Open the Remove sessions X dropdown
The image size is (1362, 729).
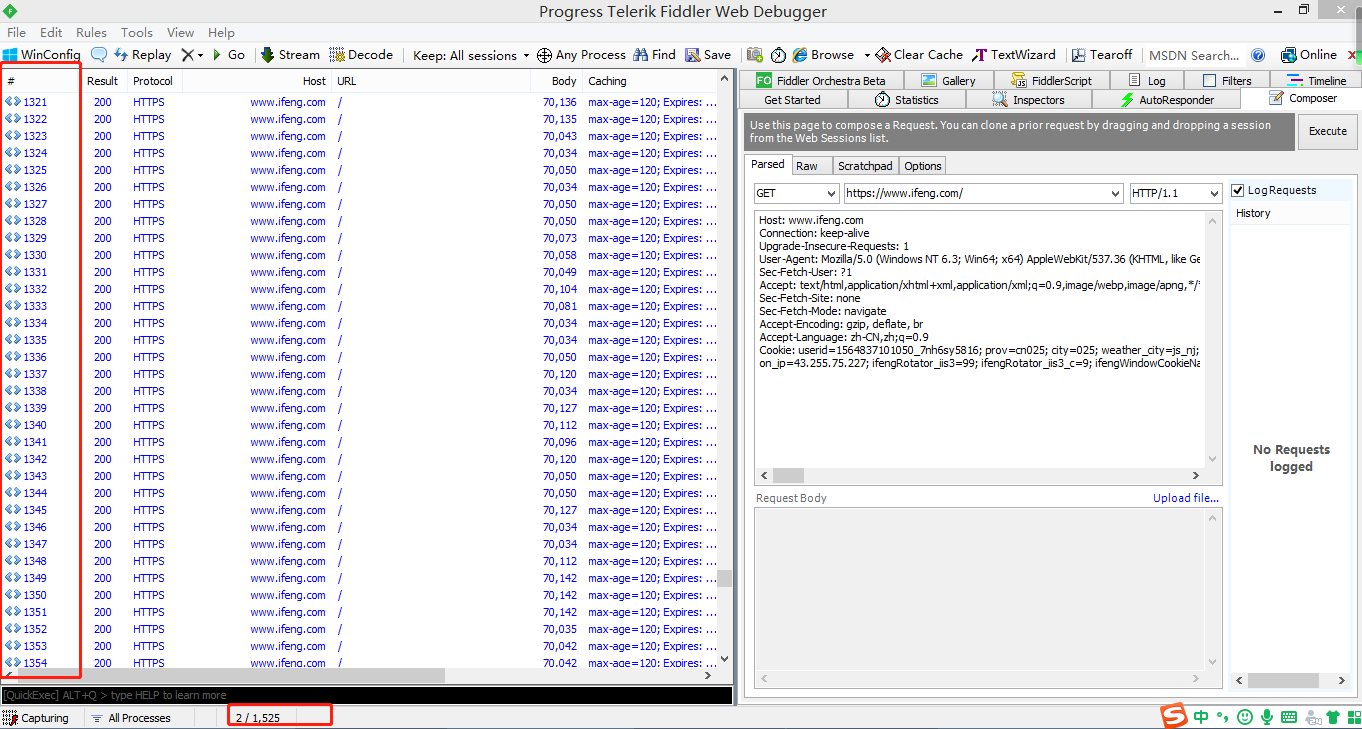(x=193, y=55)
